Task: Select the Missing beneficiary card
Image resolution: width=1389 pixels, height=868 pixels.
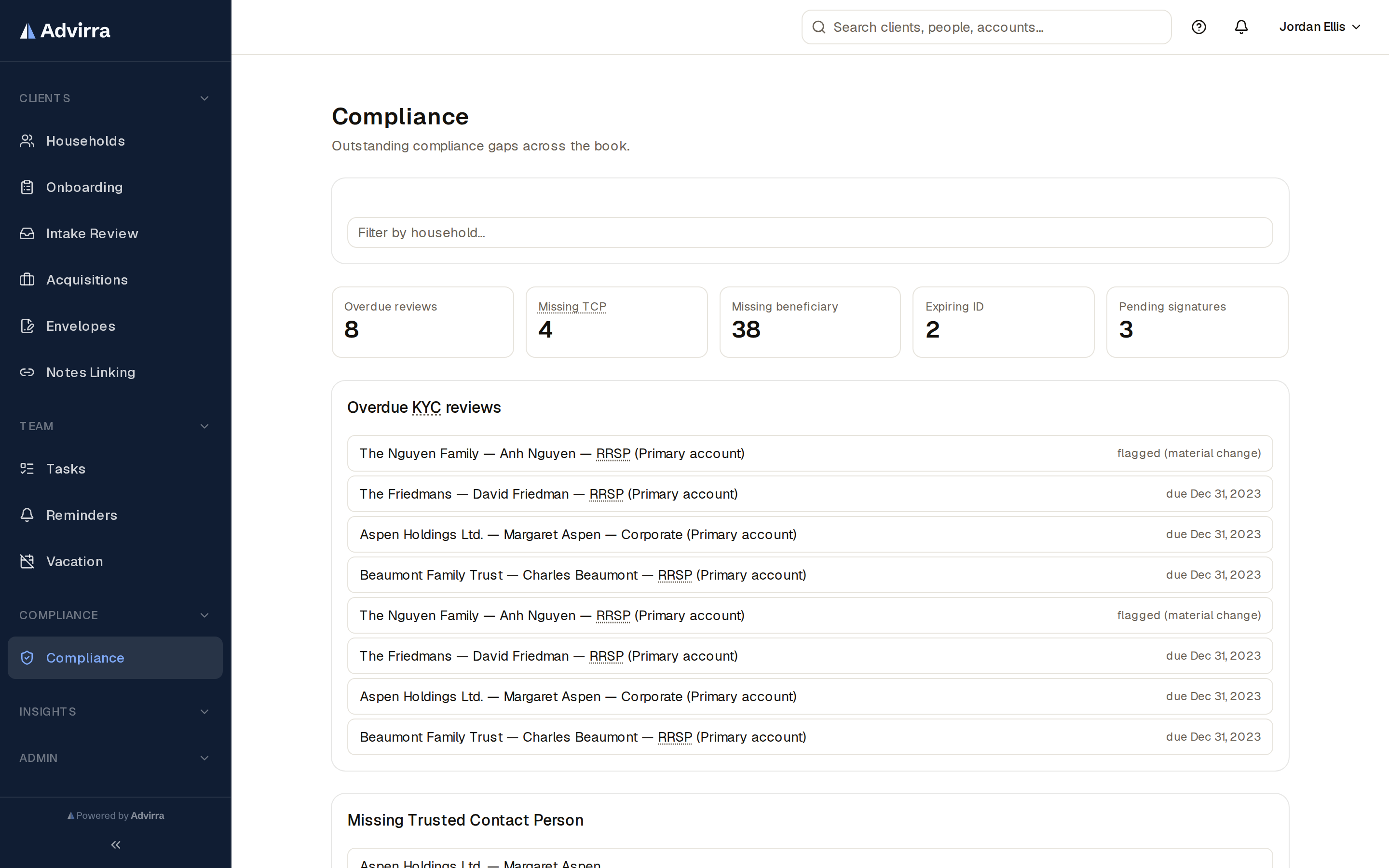Action: pyautogui.click(x=810, y=322)
